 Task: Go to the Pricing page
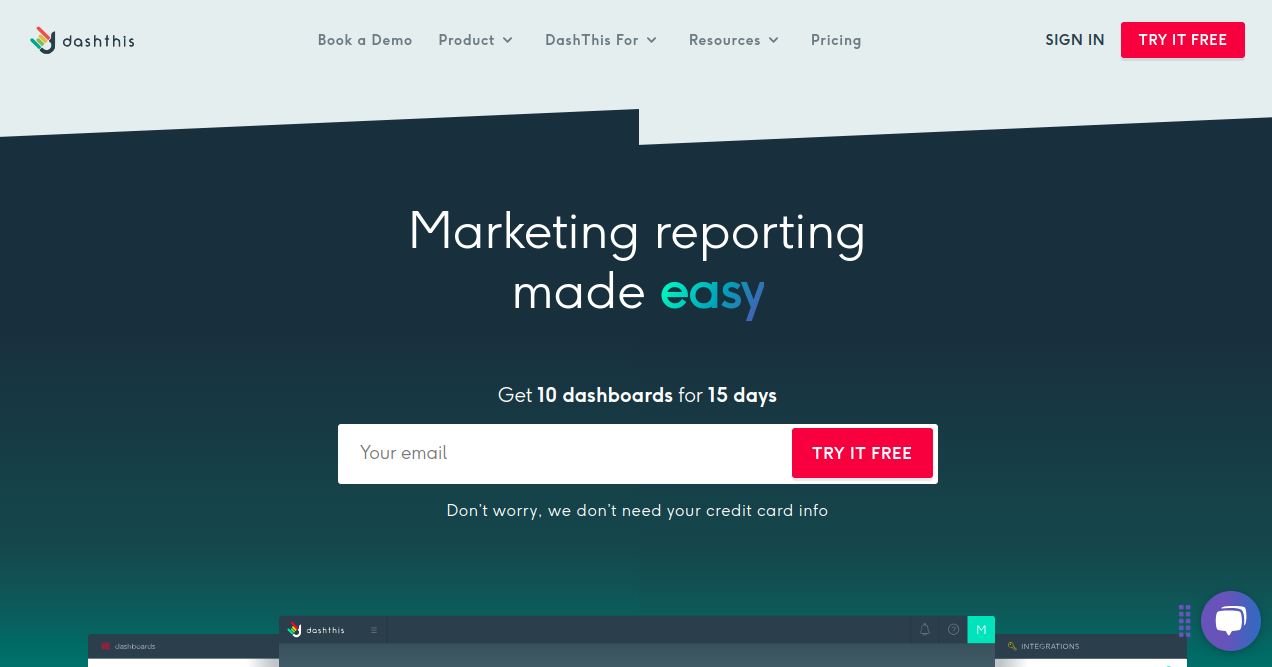(x=836, y=40)
